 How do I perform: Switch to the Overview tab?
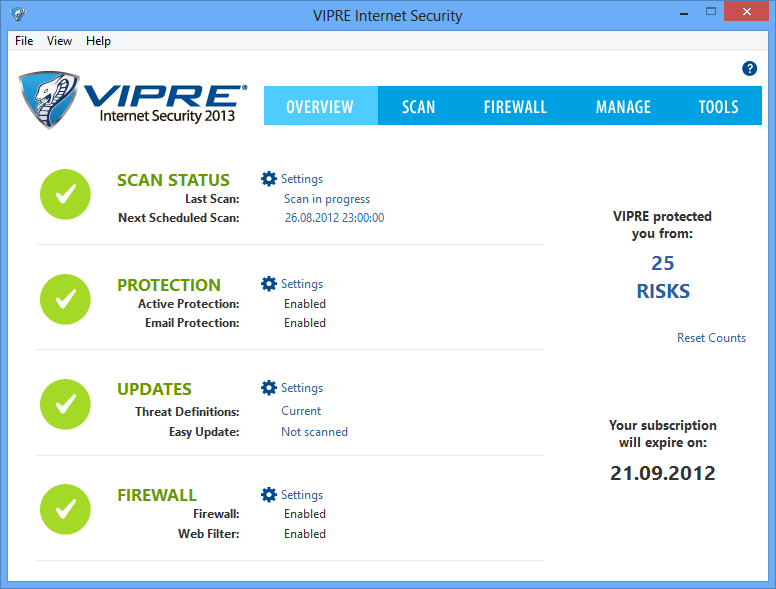pos(320,106)
